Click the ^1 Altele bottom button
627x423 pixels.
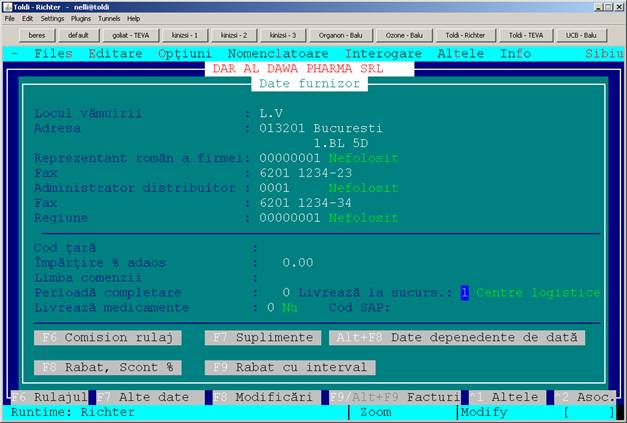pyautogui.click(x=507, y=397)
